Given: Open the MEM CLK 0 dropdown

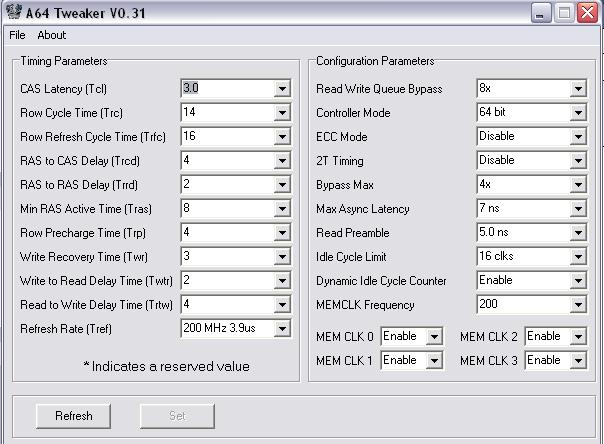Looking at the screenshot, I should click(434, 337).
